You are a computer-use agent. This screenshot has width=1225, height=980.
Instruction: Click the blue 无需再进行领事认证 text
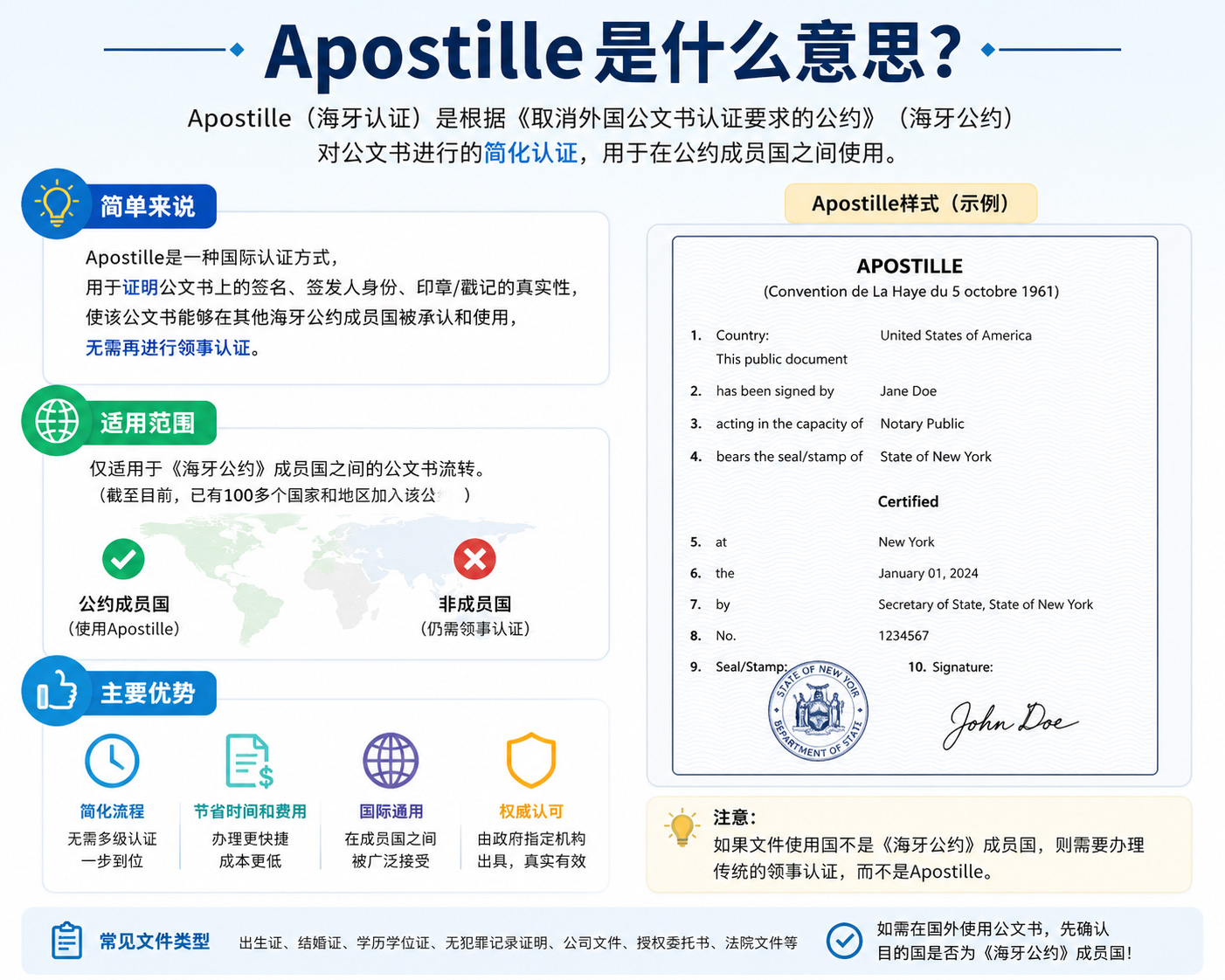click(168, 348)
